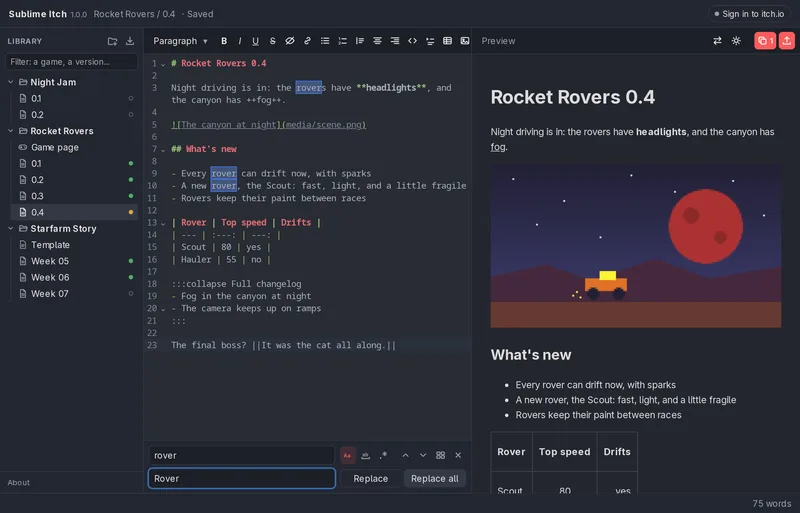The width and height of the screenshot is (800, 513).
Task: Swap editor and preview panes
Action: [717, 41]
